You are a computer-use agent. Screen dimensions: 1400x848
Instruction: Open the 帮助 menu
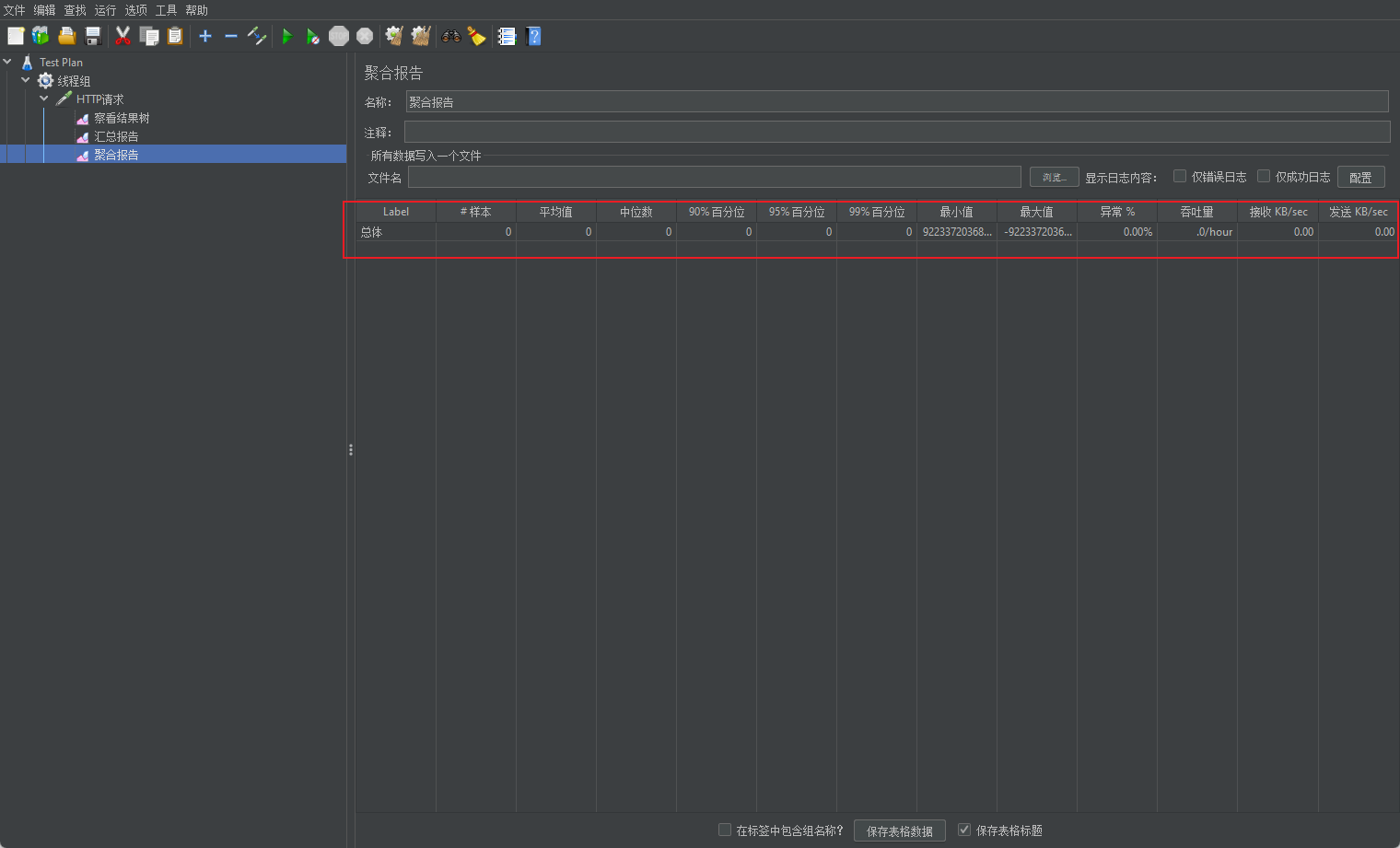(x=196, y=10)
